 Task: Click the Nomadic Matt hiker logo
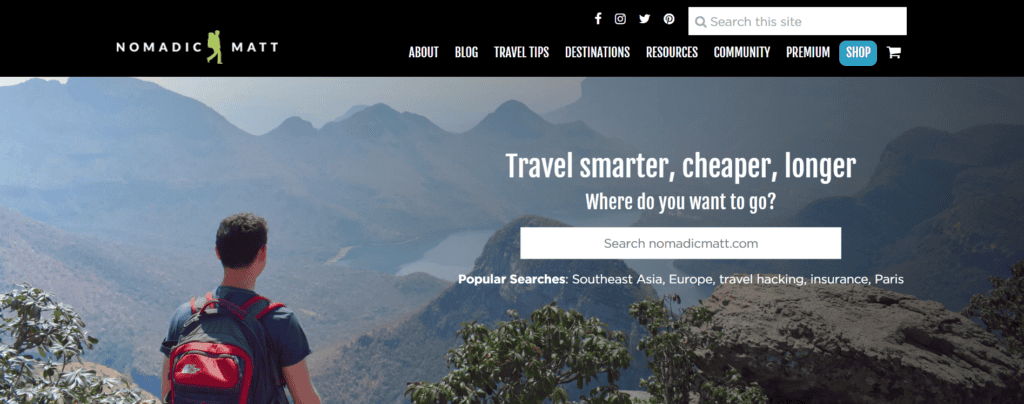(197, 47)
